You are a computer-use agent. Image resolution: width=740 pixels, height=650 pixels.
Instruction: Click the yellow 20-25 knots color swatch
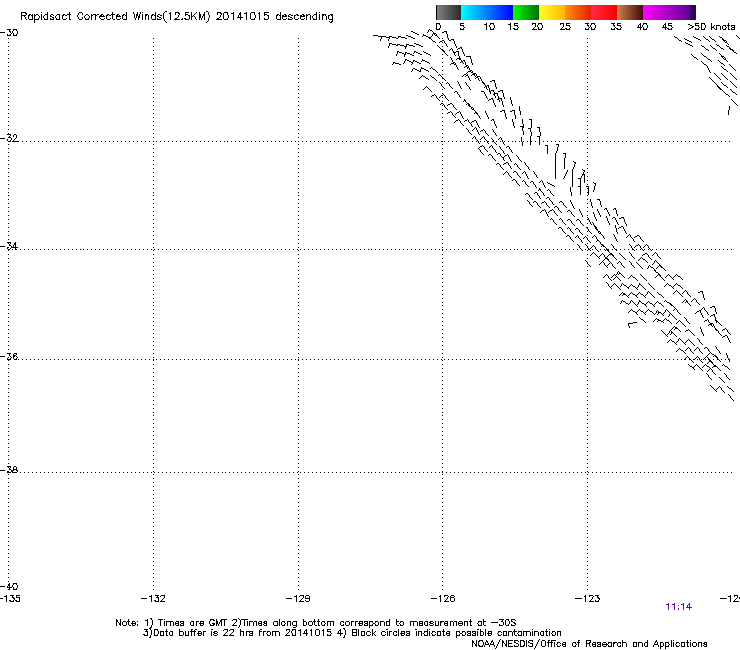coord(552,12)
